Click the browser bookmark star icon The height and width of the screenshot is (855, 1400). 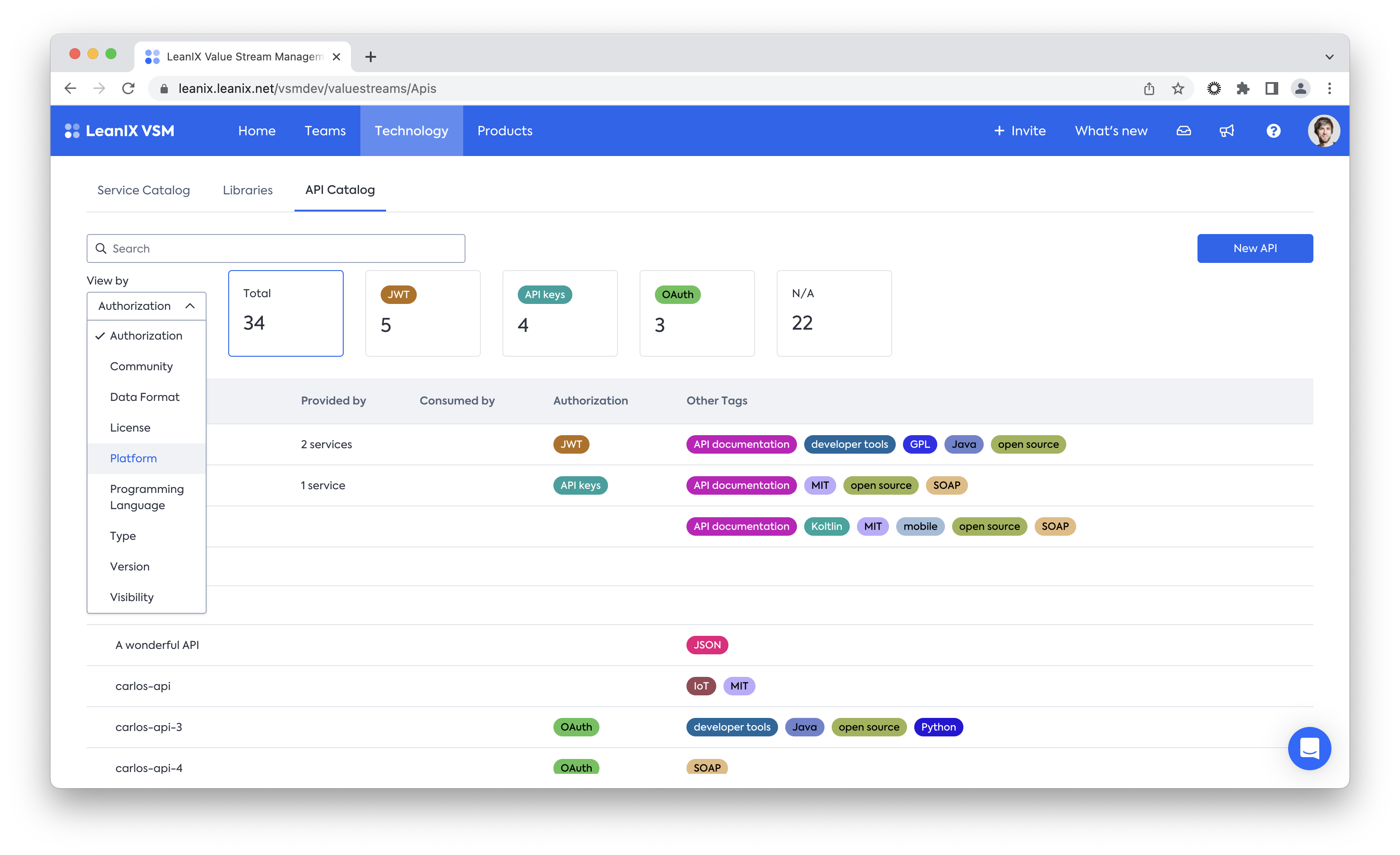pyautogui.click(x=1178, y=89)
